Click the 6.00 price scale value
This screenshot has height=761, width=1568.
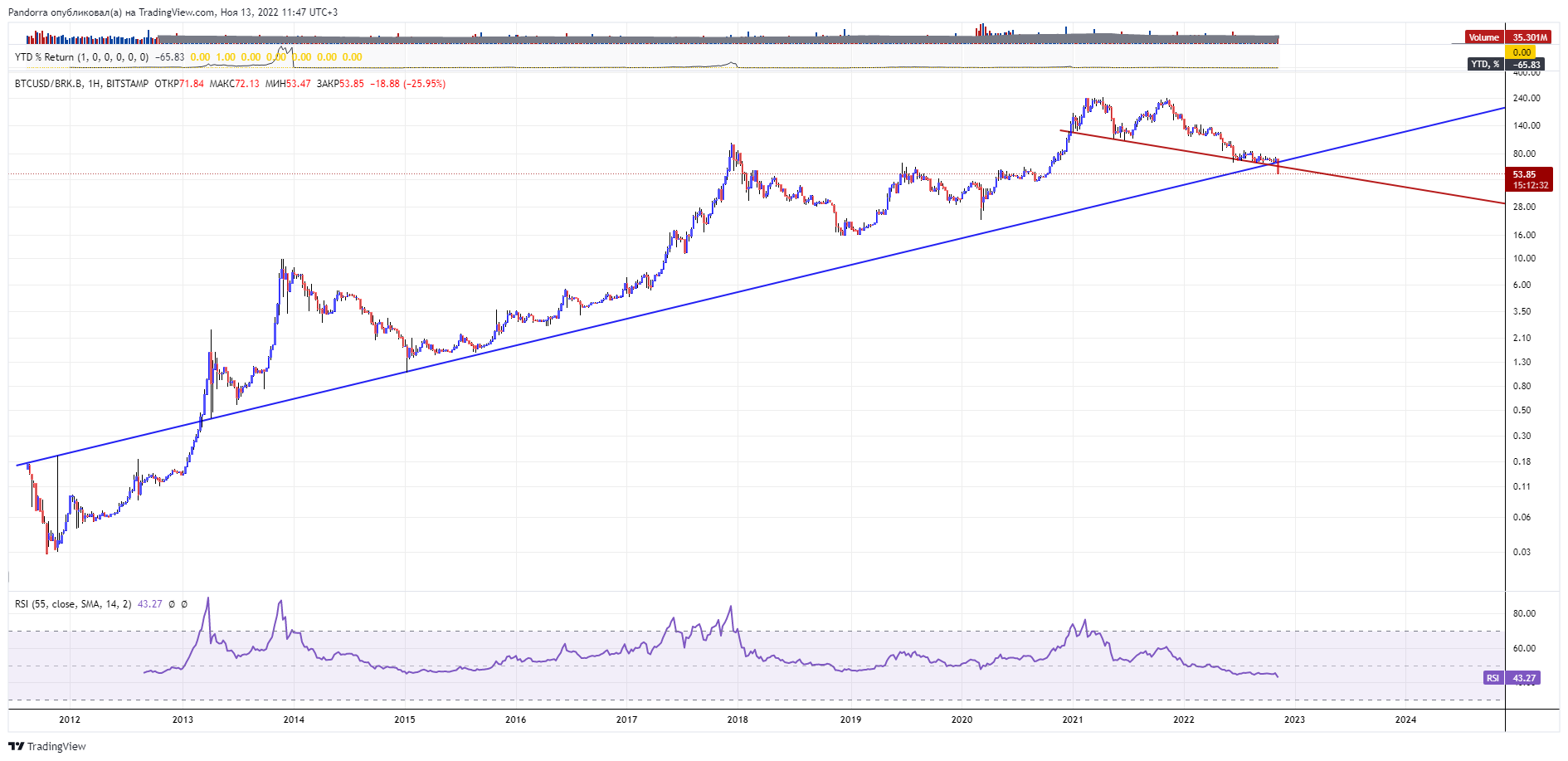coord(1522,285)
